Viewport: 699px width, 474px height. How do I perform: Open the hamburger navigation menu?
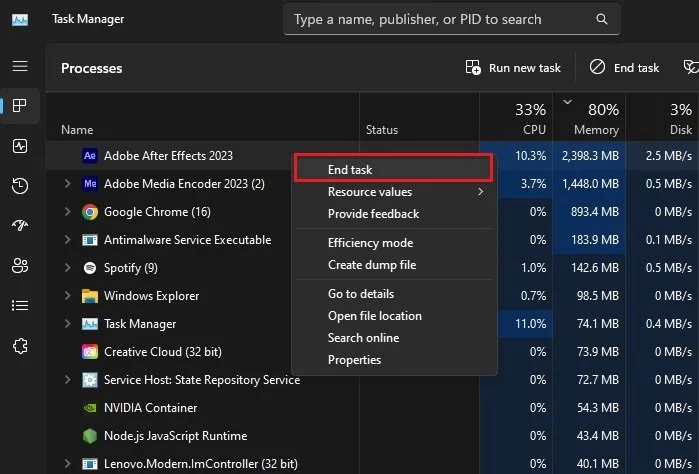(20, 66)
